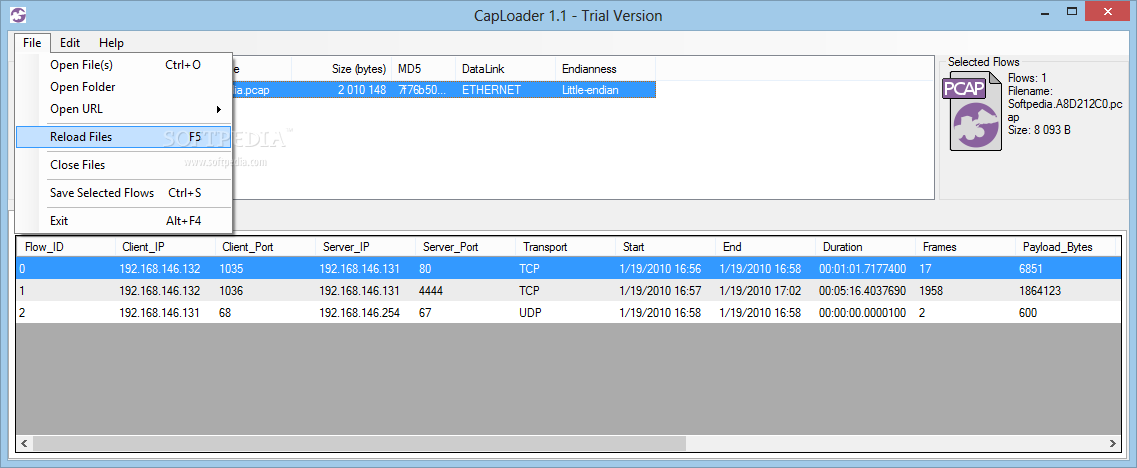Click server IP 192.168.146.254 cell
This screenshot has height=468, width=1137.
(360, 313)
